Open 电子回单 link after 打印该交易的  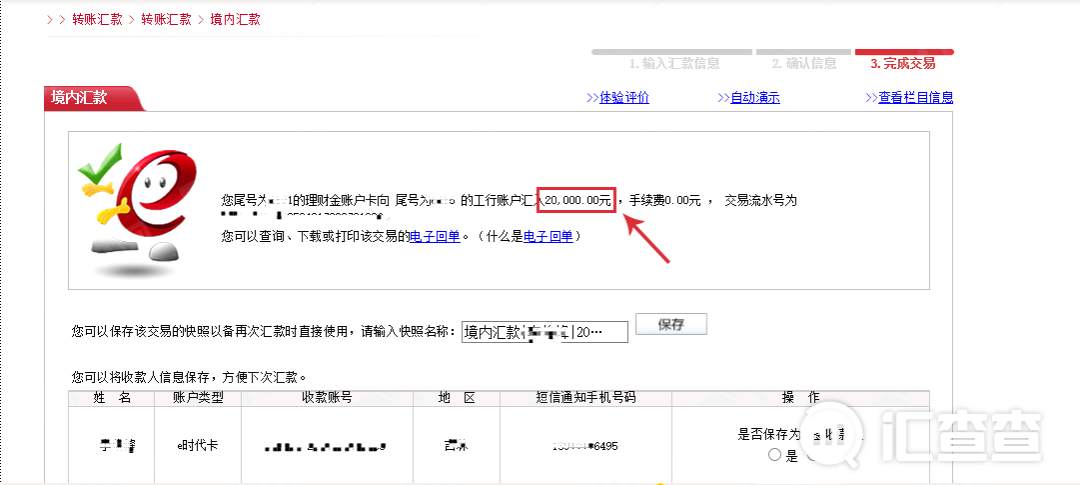435,236
